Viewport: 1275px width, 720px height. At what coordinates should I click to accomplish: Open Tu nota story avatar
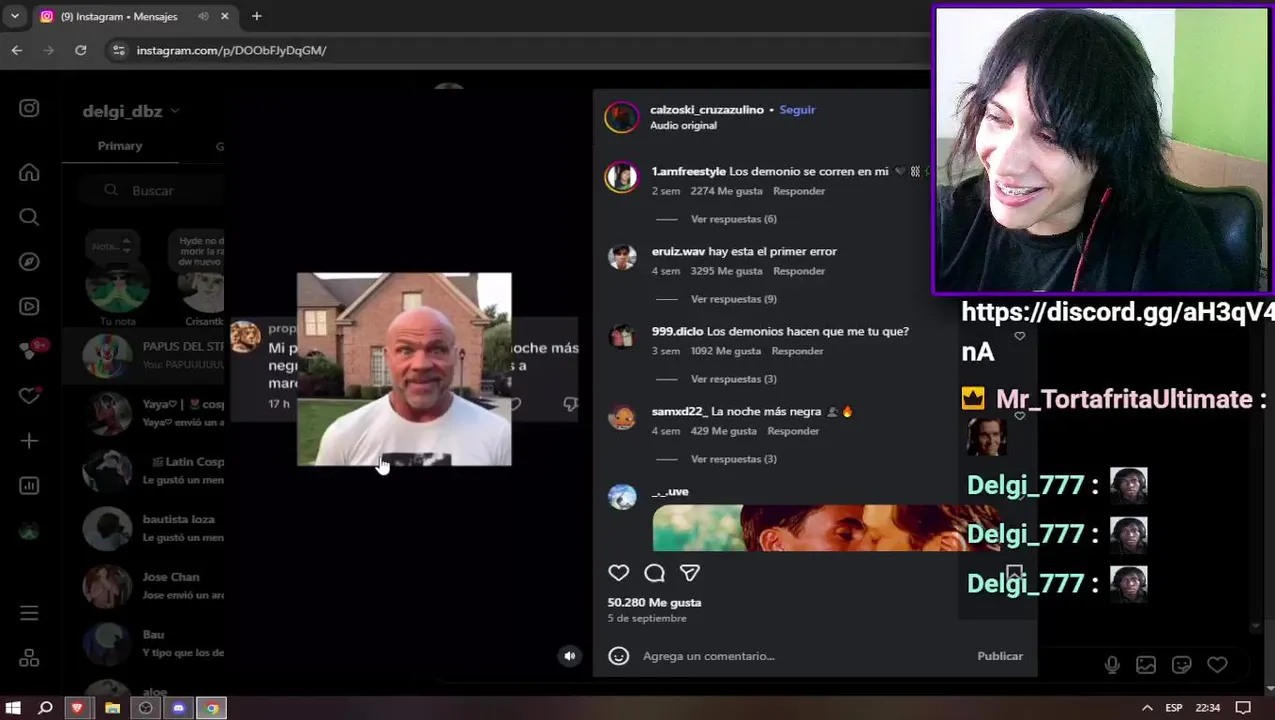[x=118, y=289]
